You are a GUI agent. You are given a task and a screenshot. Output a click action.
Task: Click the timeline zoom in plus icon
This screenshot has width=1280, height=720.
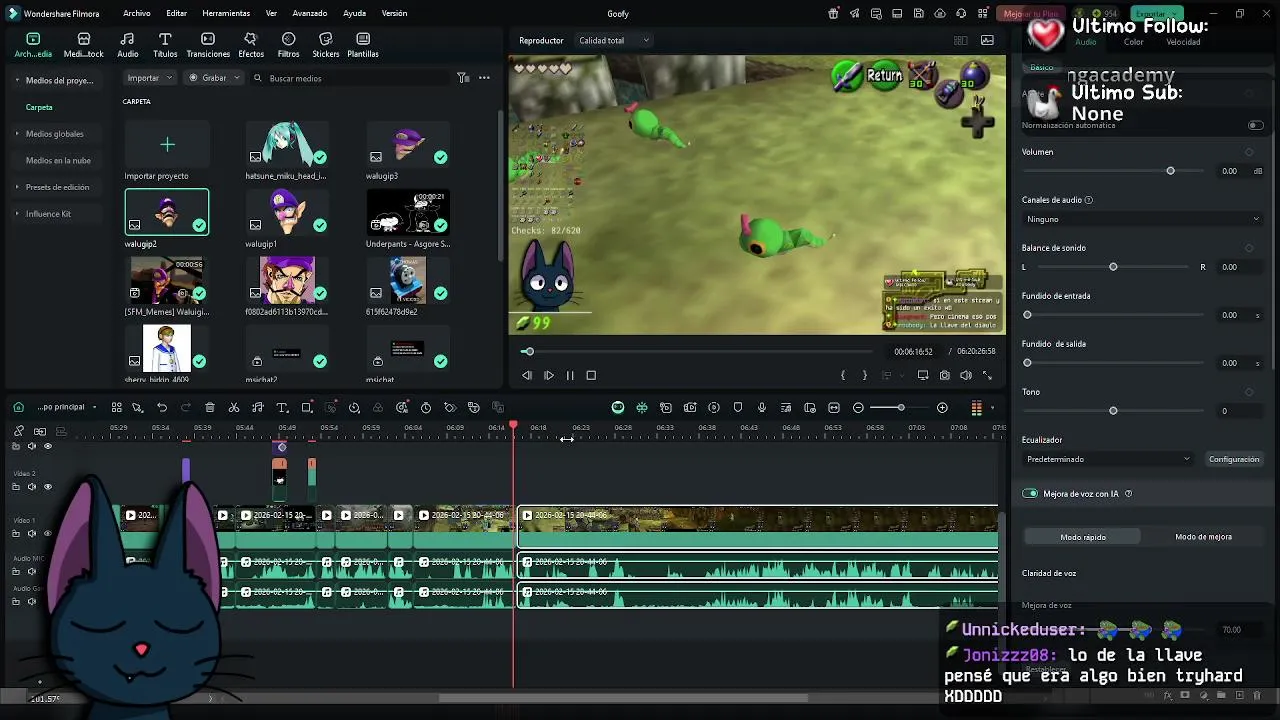(942, 408)
